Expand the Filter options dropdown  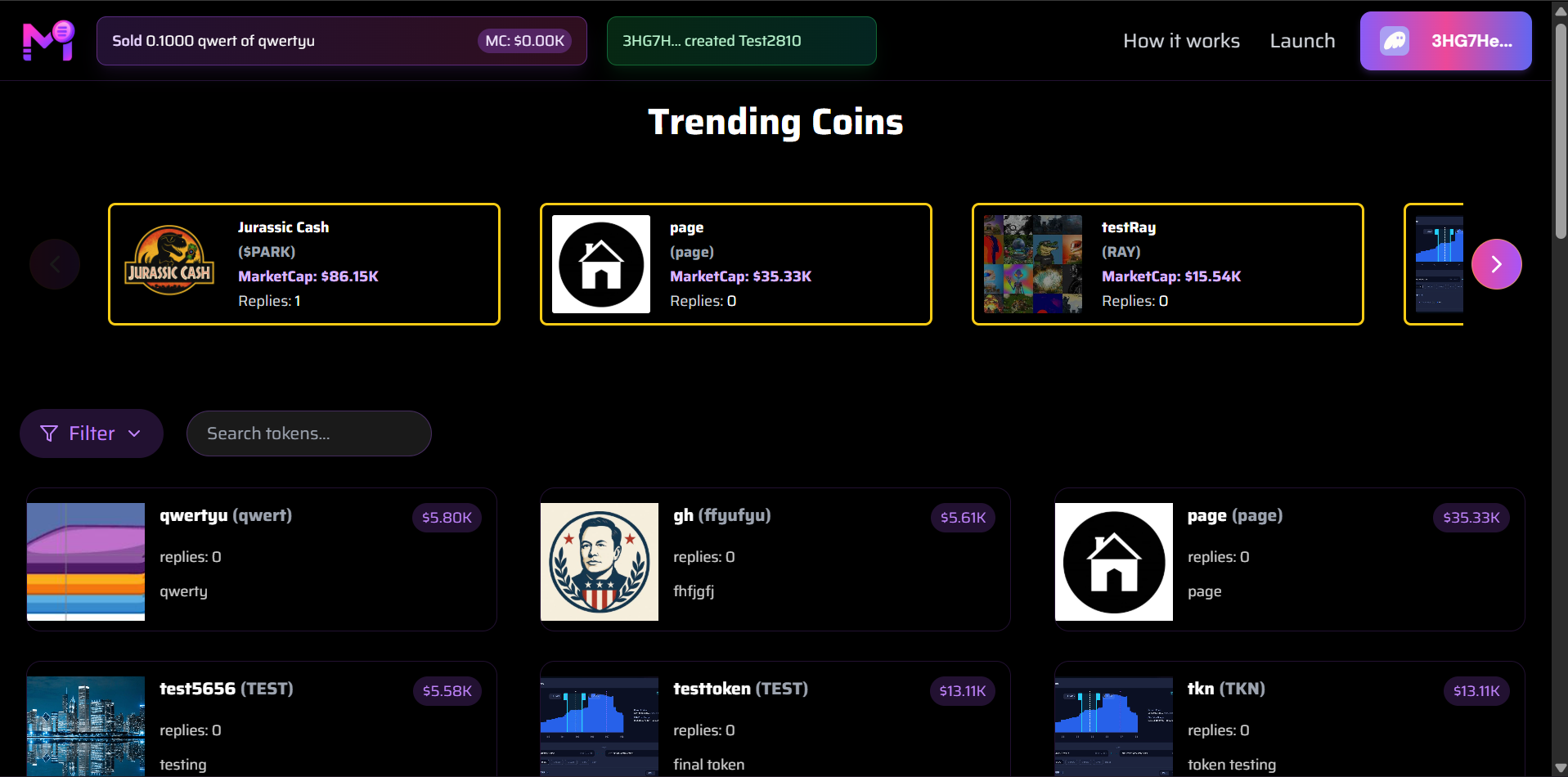[x=91, y=433]
